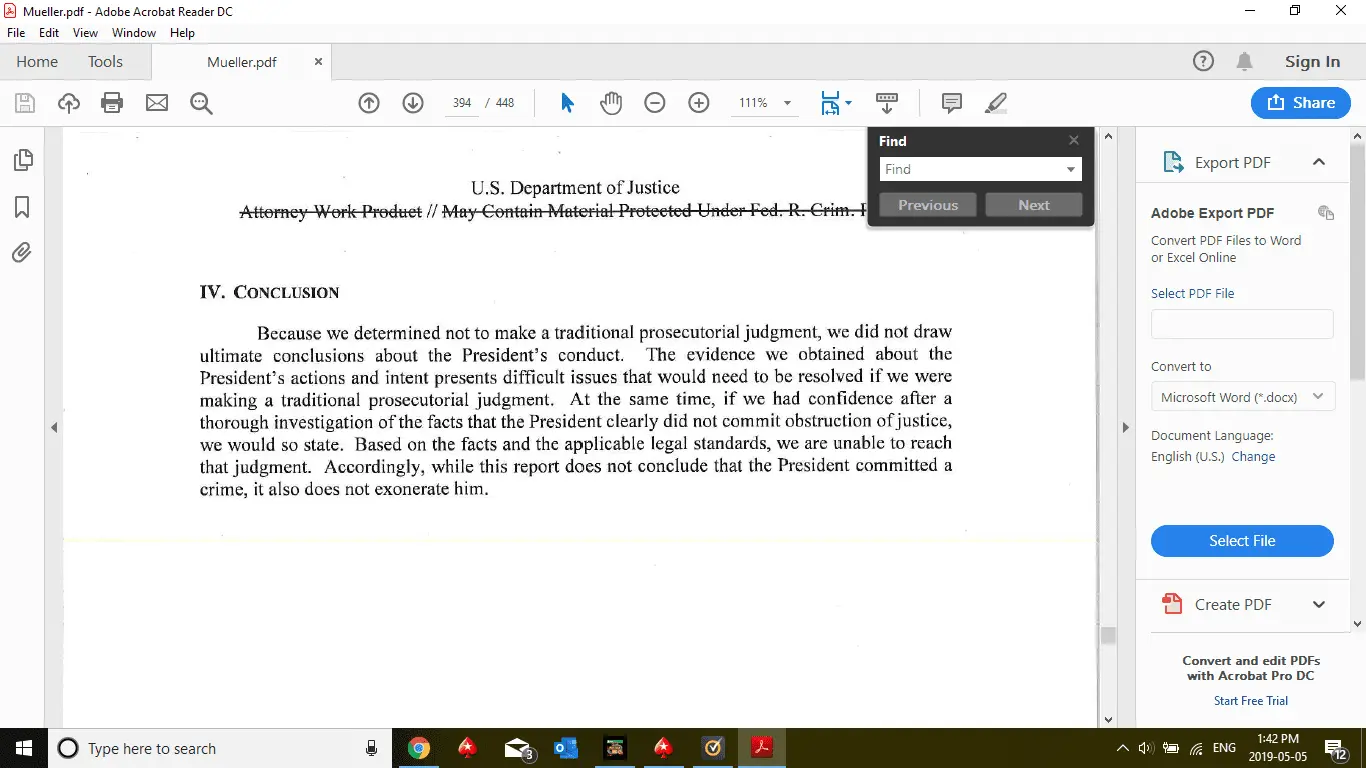The image size is (1366, 768).
Task: Adjust volume from system tray speaker
Action: (x=1146, y=748)
